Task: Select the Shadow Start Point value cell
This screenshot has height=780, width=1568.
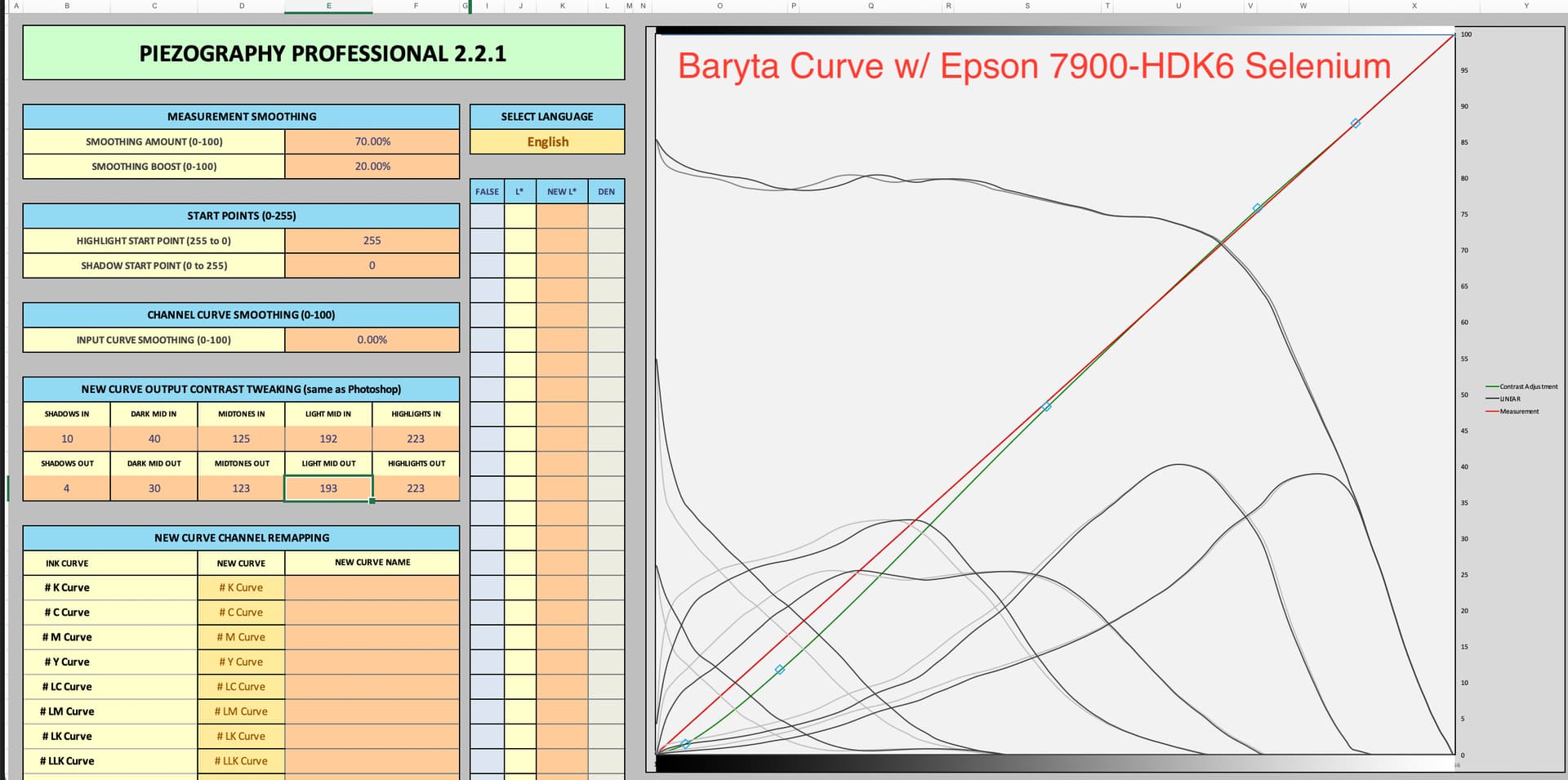Action: click(x=372, y=265)
